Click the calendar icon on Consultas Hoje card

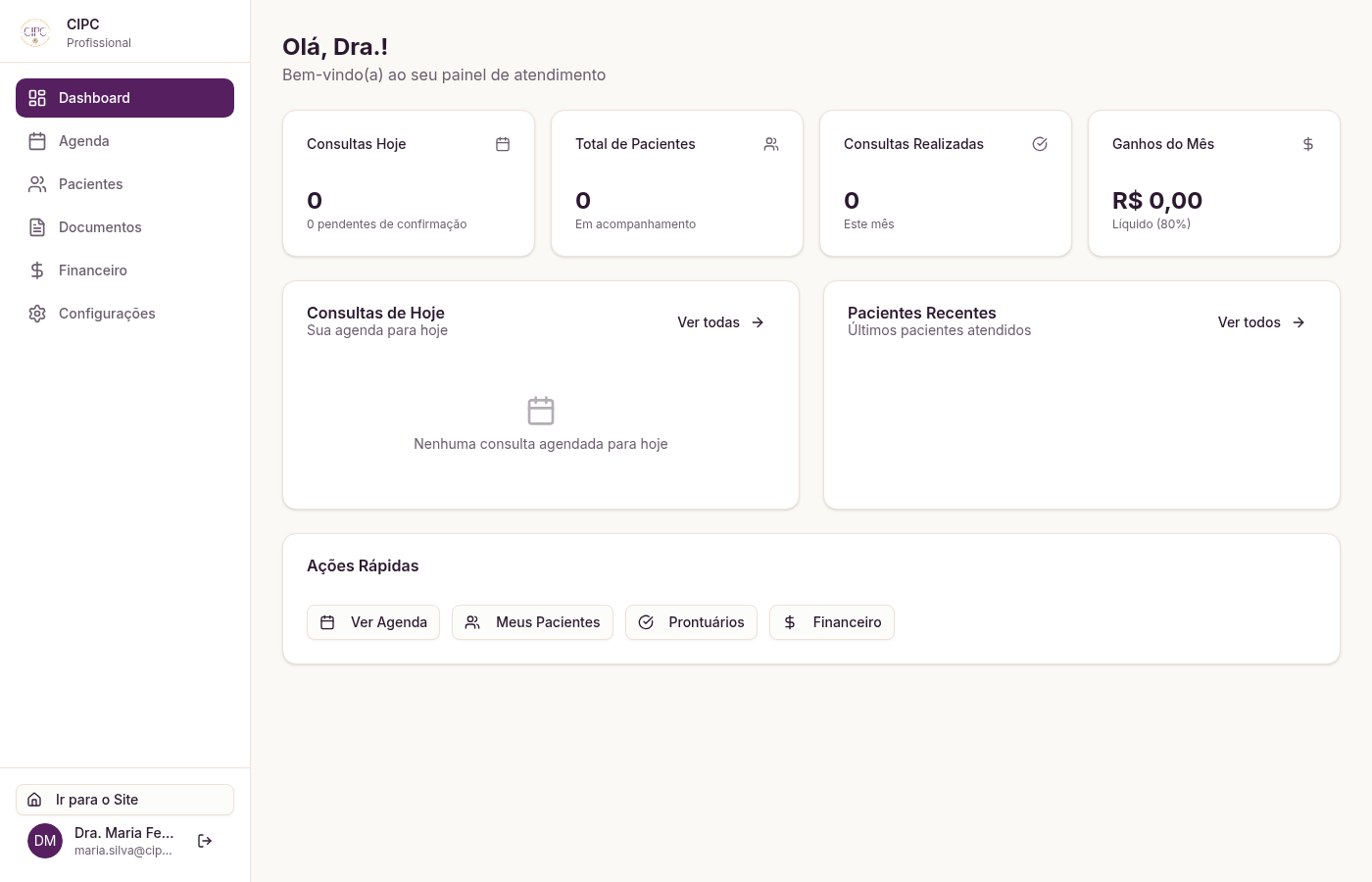503,144
